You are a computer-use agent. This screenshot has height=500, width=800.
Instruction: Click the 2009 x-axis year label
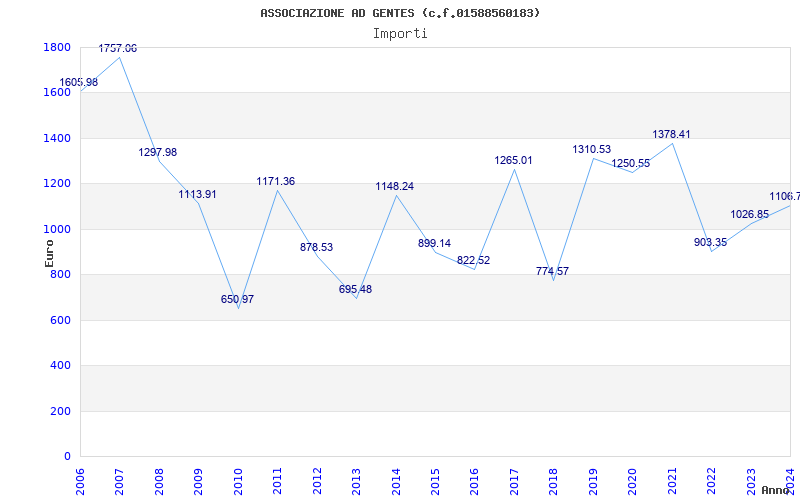coord(198,484)
